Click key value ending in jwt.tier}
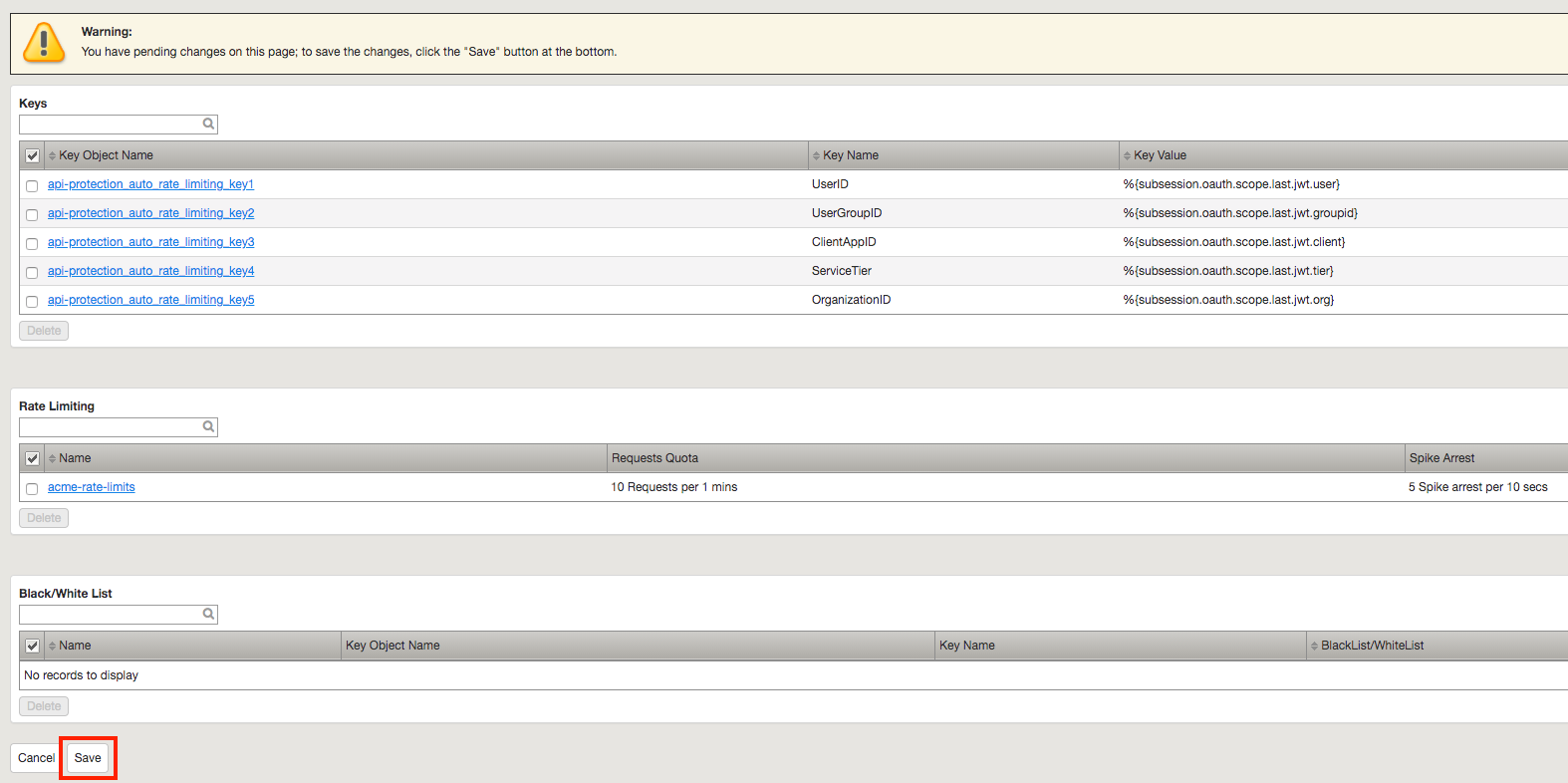The height and width of the screenshot is (783, 1568). point(1228,271)
